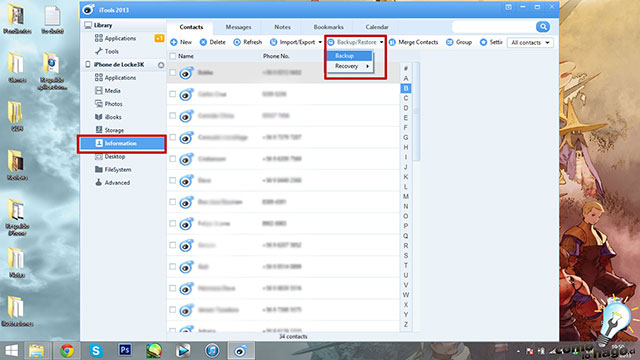The height and width of the screenshot is (360, 640).
Task: Switch to the Calendar tab
Action: click(377, 27)
